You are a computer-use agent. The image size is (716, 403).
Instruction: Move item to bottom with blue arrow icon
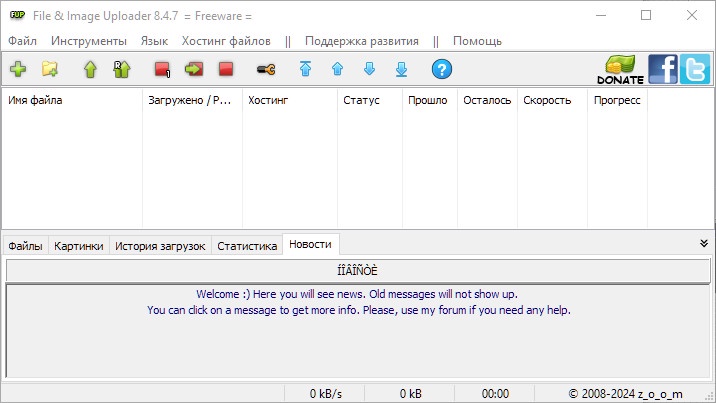click(x=401, y=69)
